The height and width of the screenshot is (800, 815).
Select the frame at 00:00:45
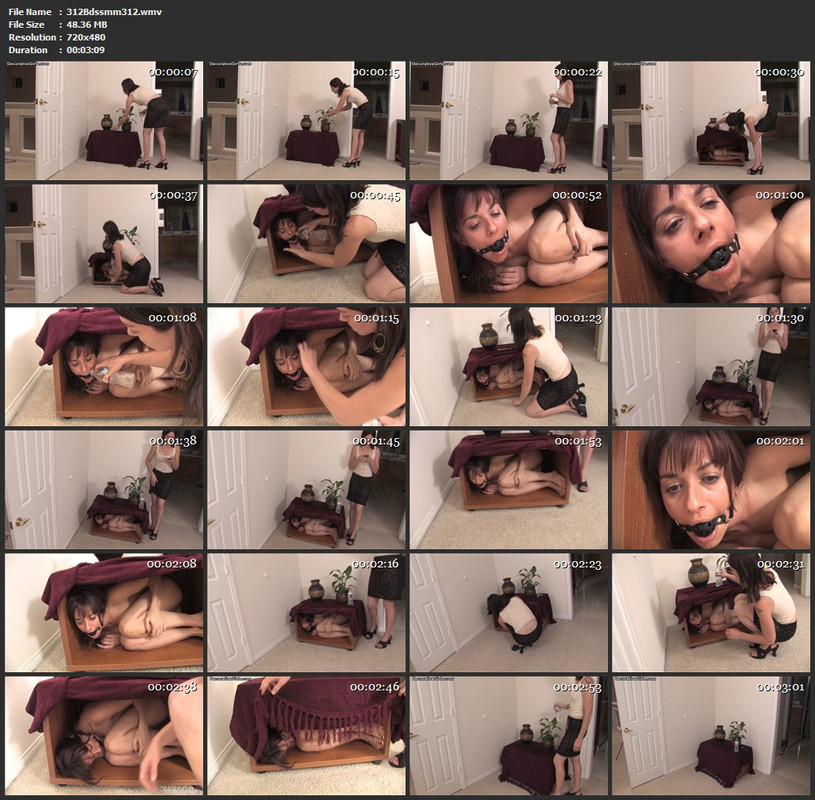coord(306,243)
